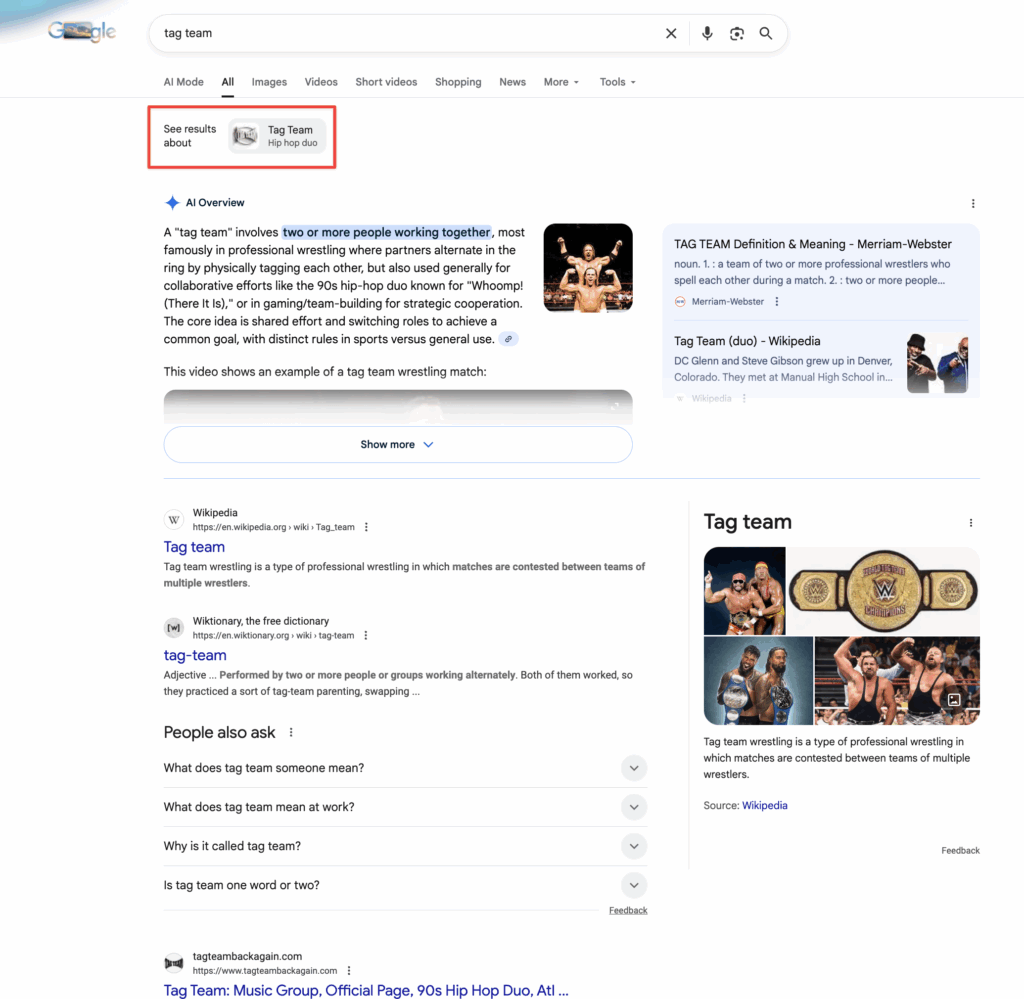Switch to the Images tab
Viewport: 1024px width, 999px height.
(269, 82)
